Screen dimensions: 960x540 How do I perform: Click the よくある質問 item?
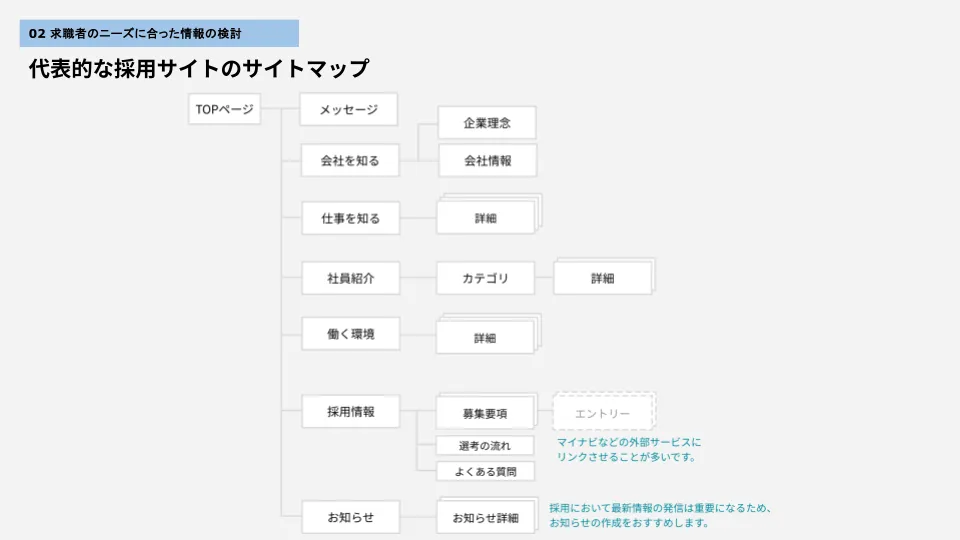485,471
